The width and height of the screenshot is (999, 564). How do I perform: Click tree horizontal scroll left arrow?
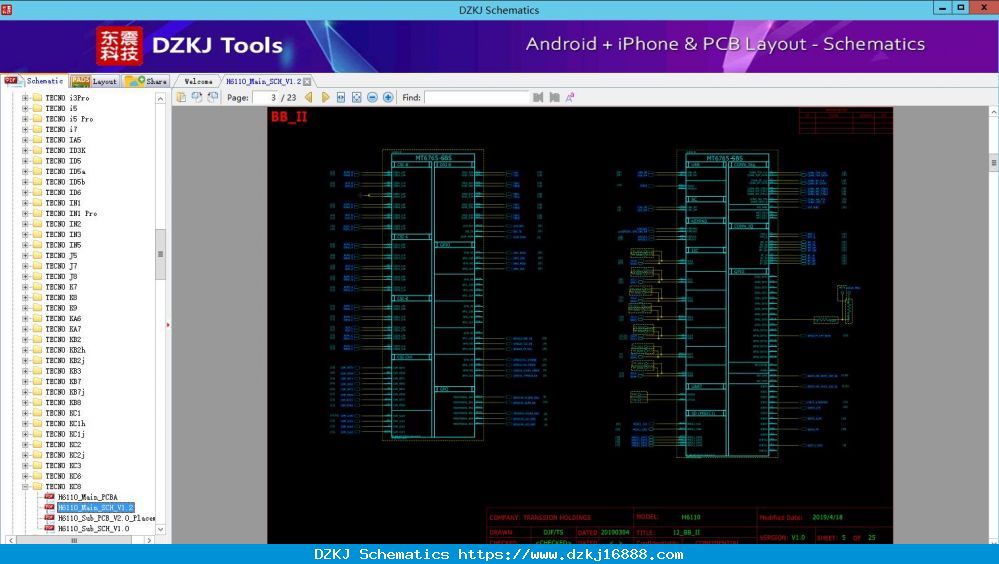tap(10, 540)
